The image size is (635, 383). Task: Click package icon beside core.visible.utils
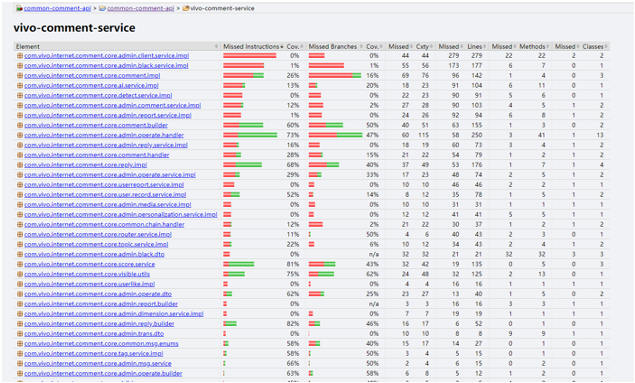point(19,274)
